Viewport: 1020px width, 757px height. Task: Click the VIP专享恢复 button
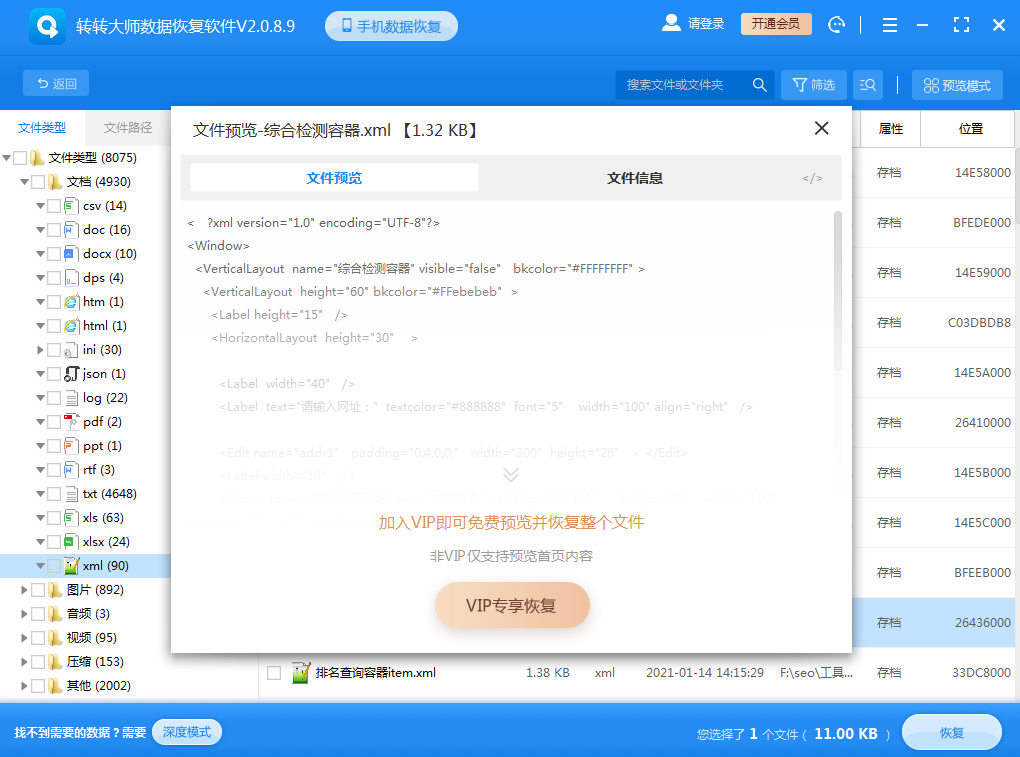[512, 605]
